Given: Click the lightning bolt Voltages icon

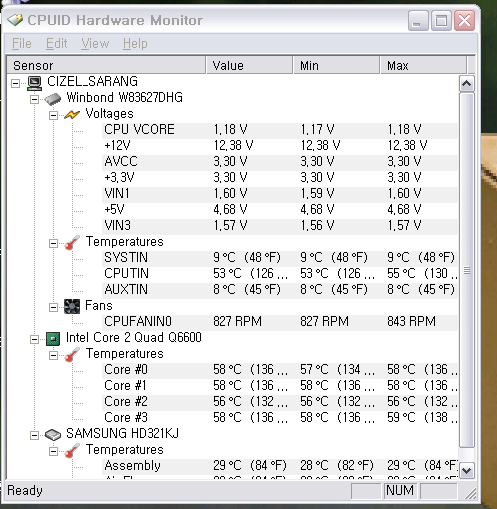Looking at the screenshot, I should coord(72,115).
